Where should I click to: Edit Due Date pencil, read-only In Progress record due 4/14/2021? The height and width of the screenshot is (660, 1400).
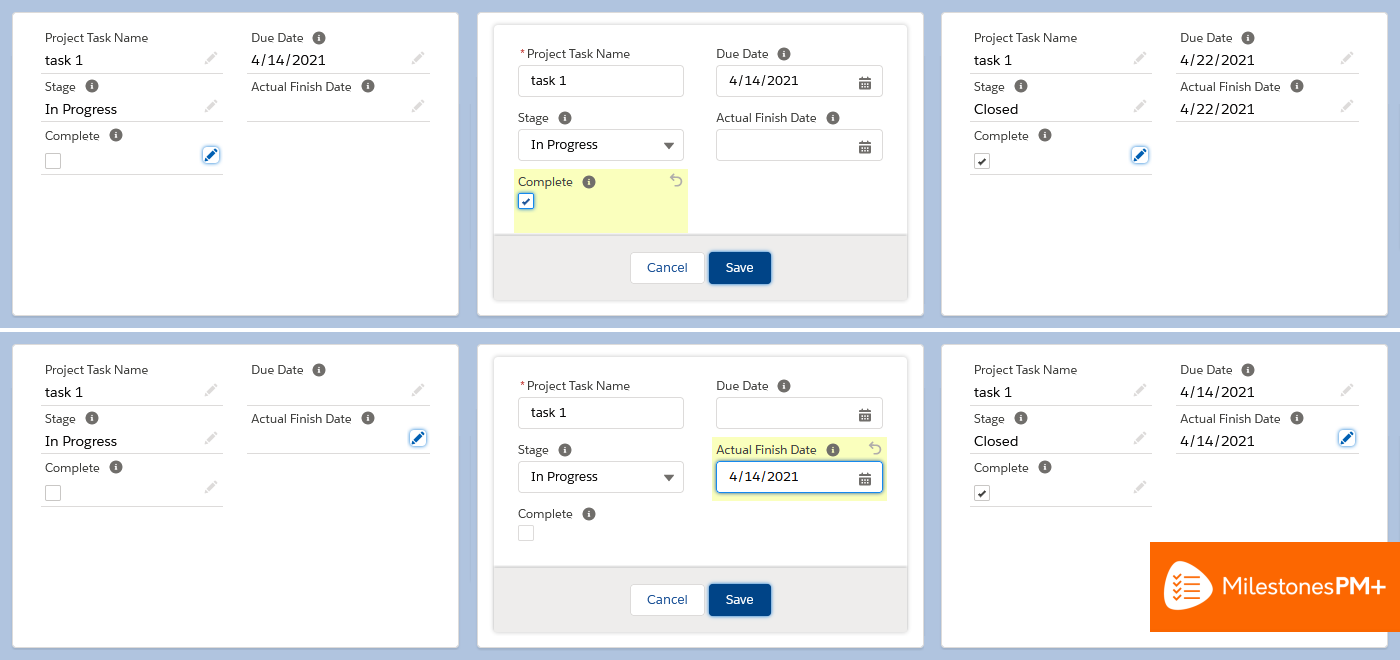(x=418, y=58)
